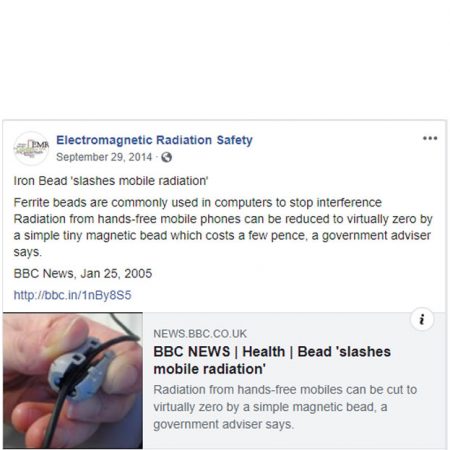Click the preview description about magnetic bead
This screenshot has width=450, height=450.
pos(285,407)
